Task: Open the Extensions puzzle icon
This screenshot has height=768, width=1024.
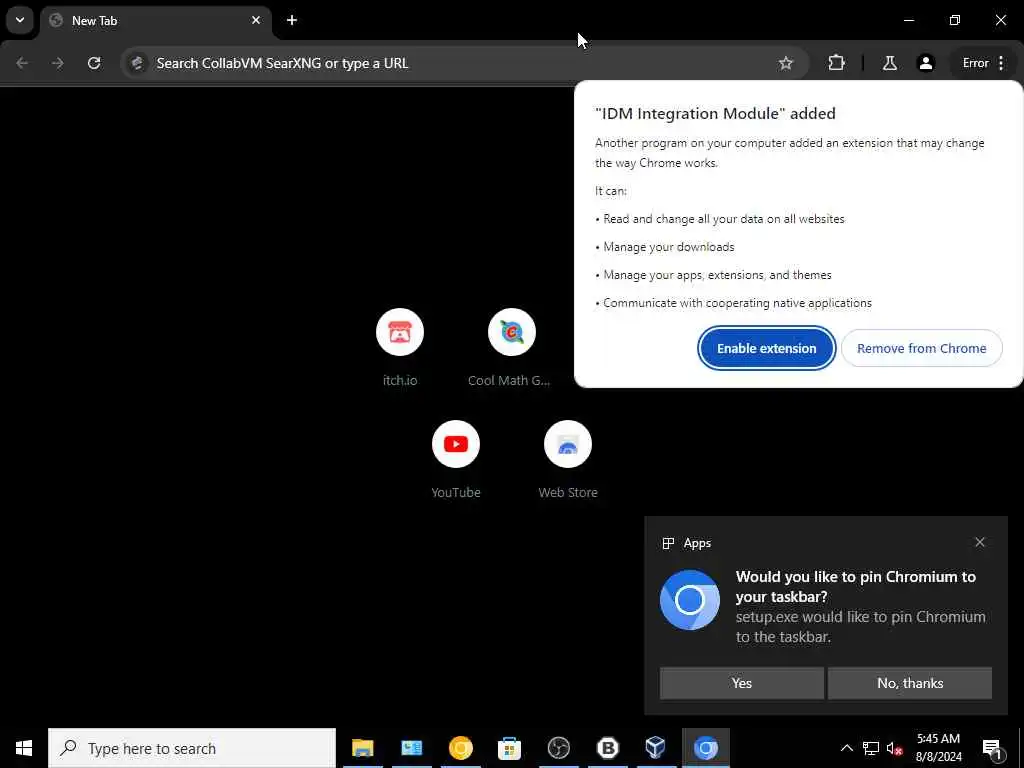Action: click(836, 63)
